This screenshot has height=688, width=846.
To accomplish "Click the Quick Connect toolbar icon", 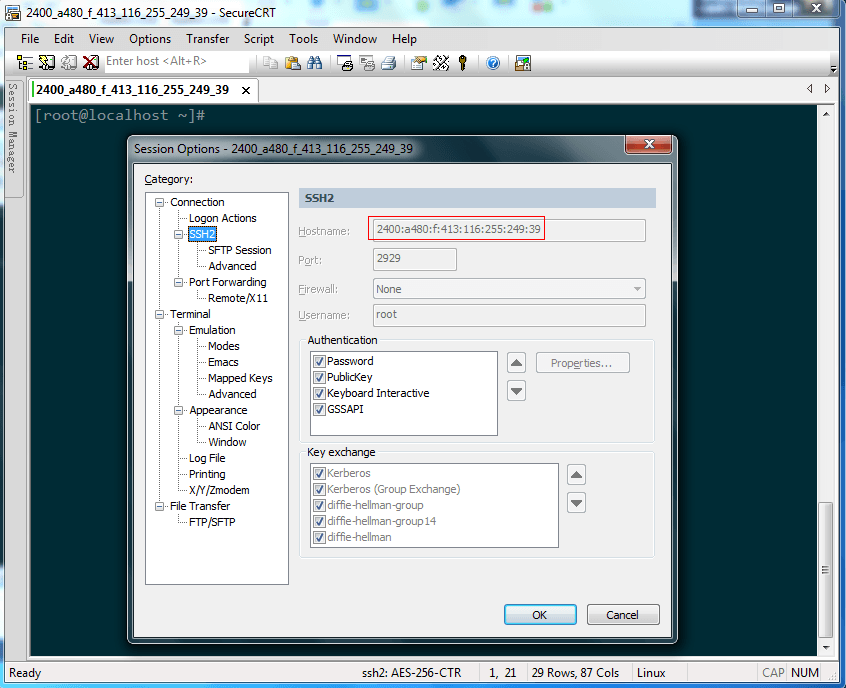I will [47, 62].
